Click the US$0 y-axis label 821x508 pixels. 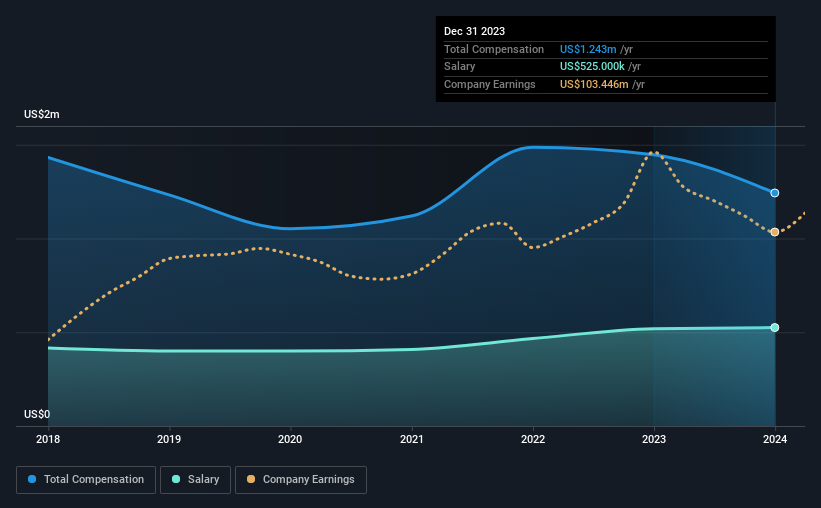click(x=37, y=414)
